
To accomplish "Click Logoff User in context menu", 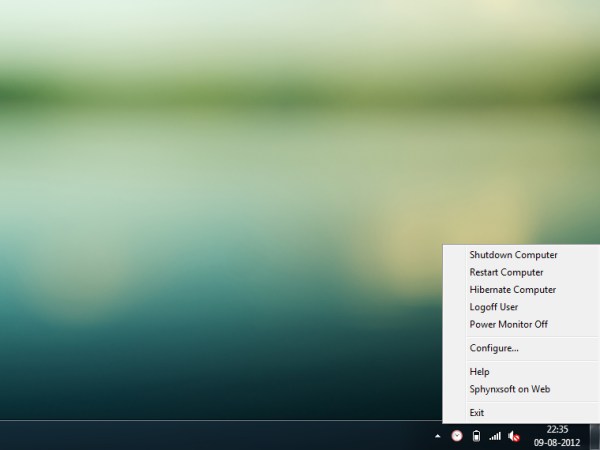I will click(x=522, y=307).
